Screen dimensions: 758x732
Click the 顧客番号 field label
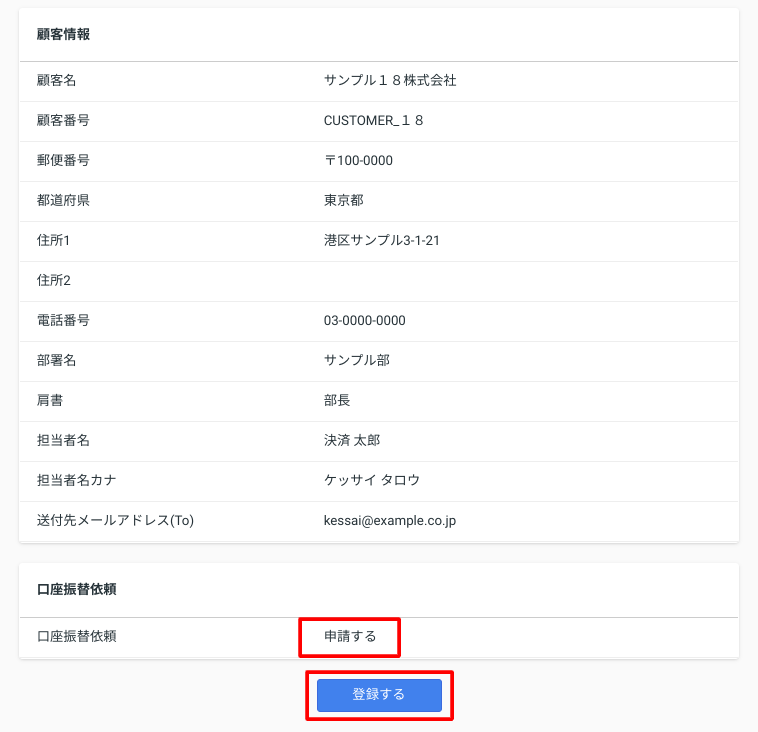coord(63,120)
